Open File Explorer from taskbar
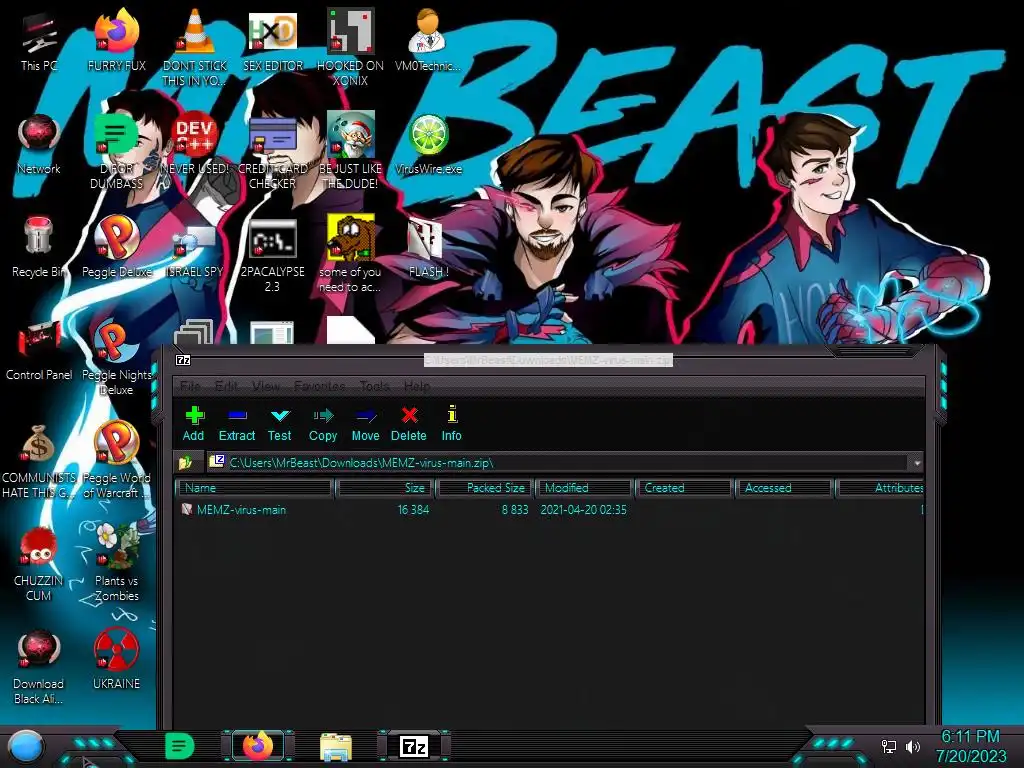The height and width of the screenshot is (768, 1024). click(x=336, y=746)
